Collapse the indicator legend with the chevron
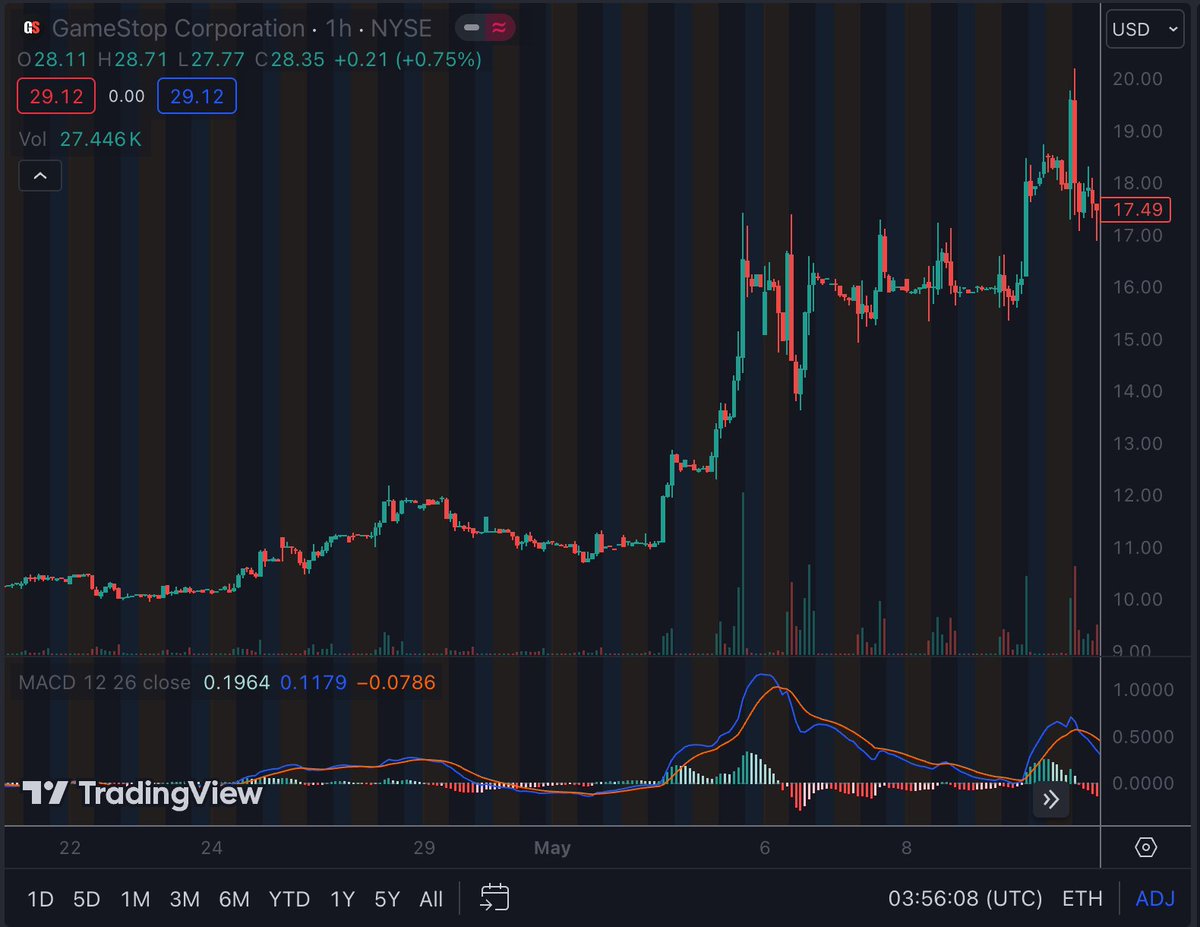This screenshot has width=1200, height=927. [x=40, y=177]
